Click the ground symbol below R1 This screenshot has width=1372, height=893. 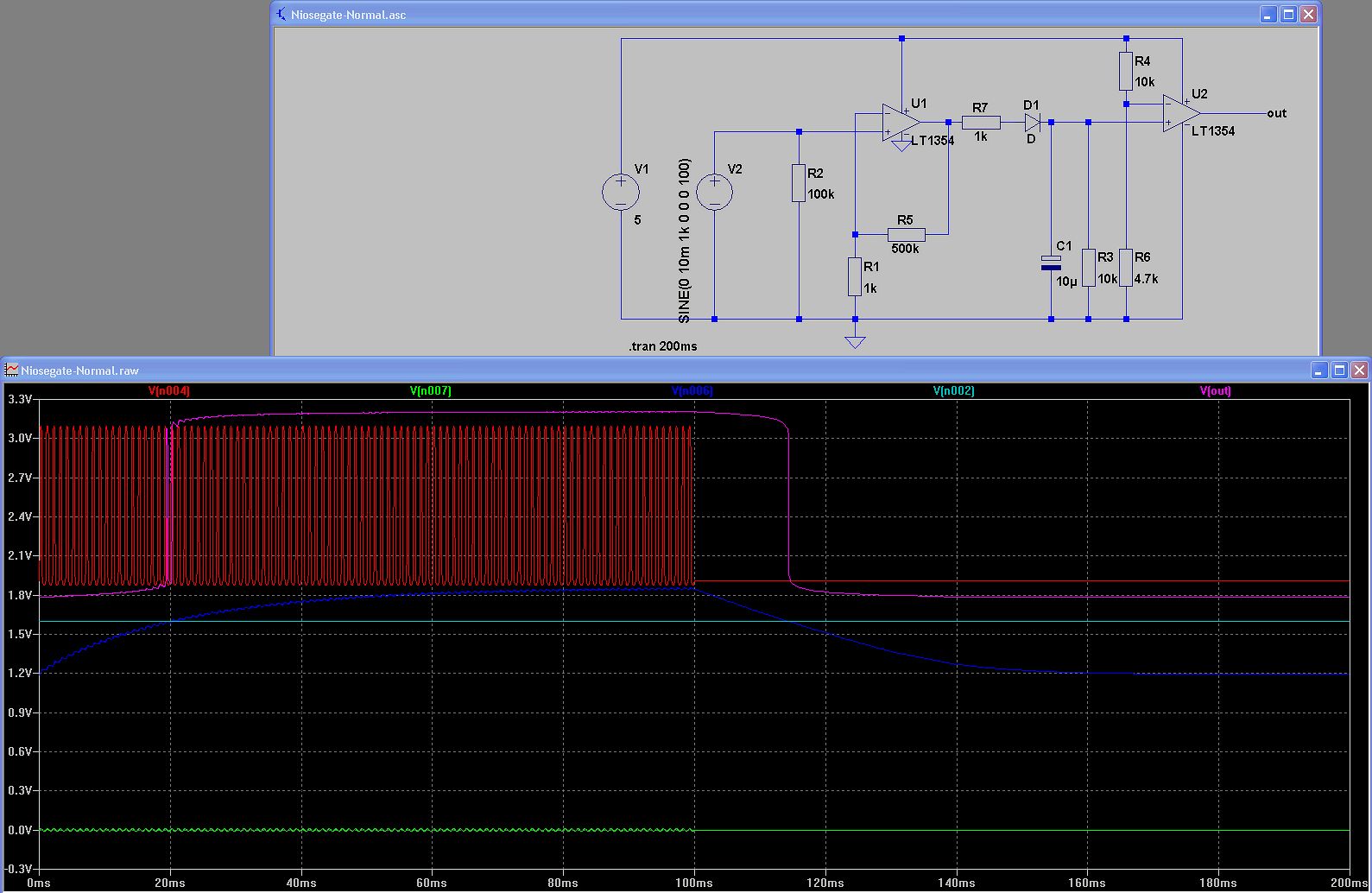click(x=855, y=343)
